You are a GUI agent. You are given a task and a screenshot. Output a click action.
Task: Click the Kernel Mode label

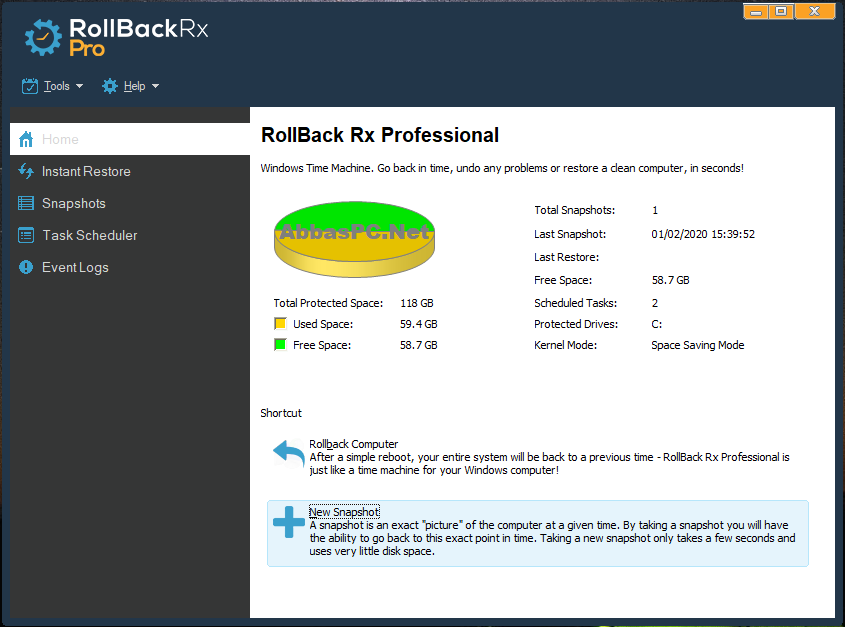pos(565,345)
